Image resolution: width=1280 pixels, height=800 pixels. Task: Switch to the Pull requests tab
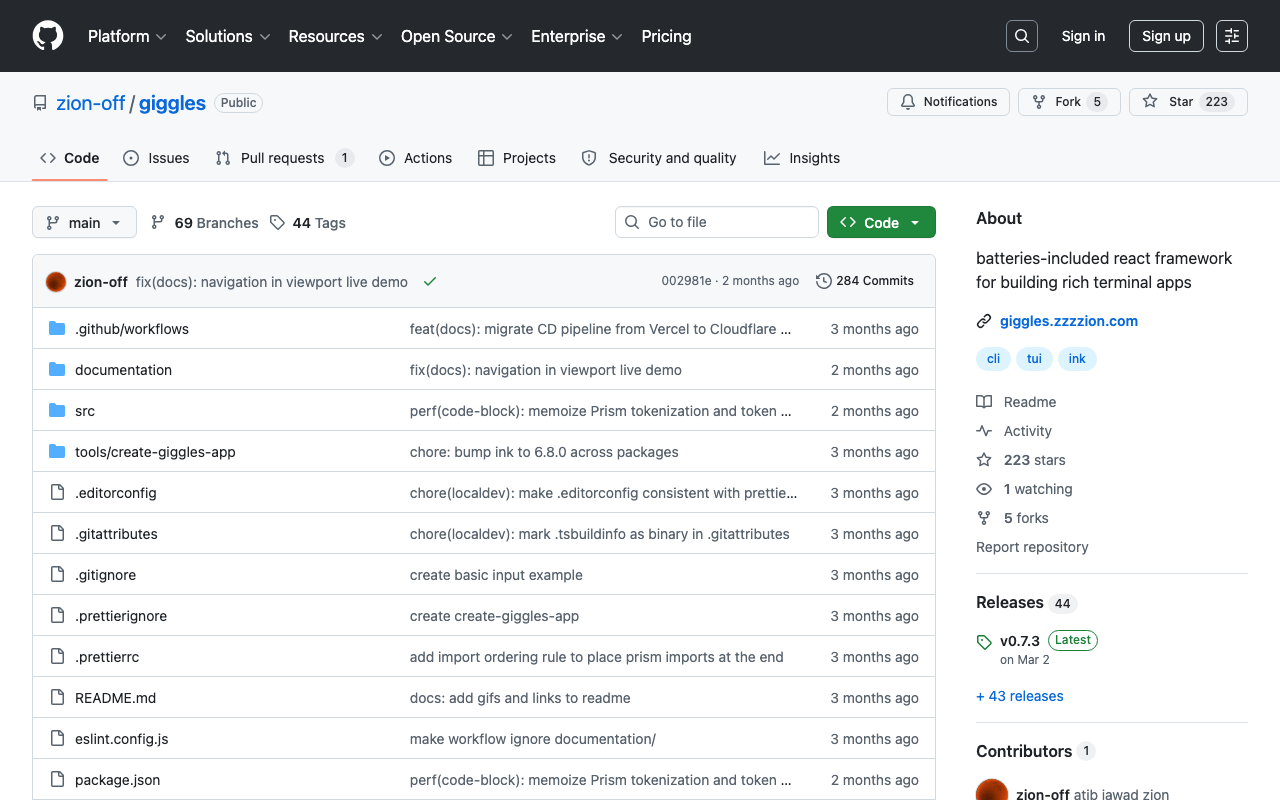(284, 158)
